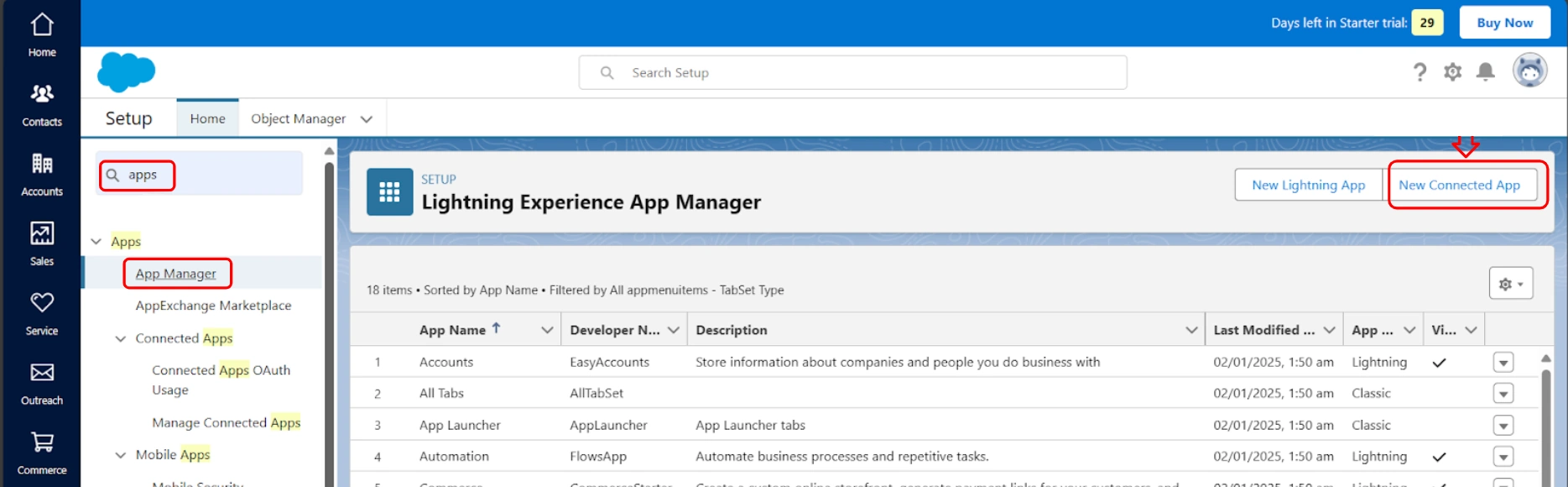Open the row actions menu for Automation
Screen dimensions: 1568x487
pos(1503,457)
